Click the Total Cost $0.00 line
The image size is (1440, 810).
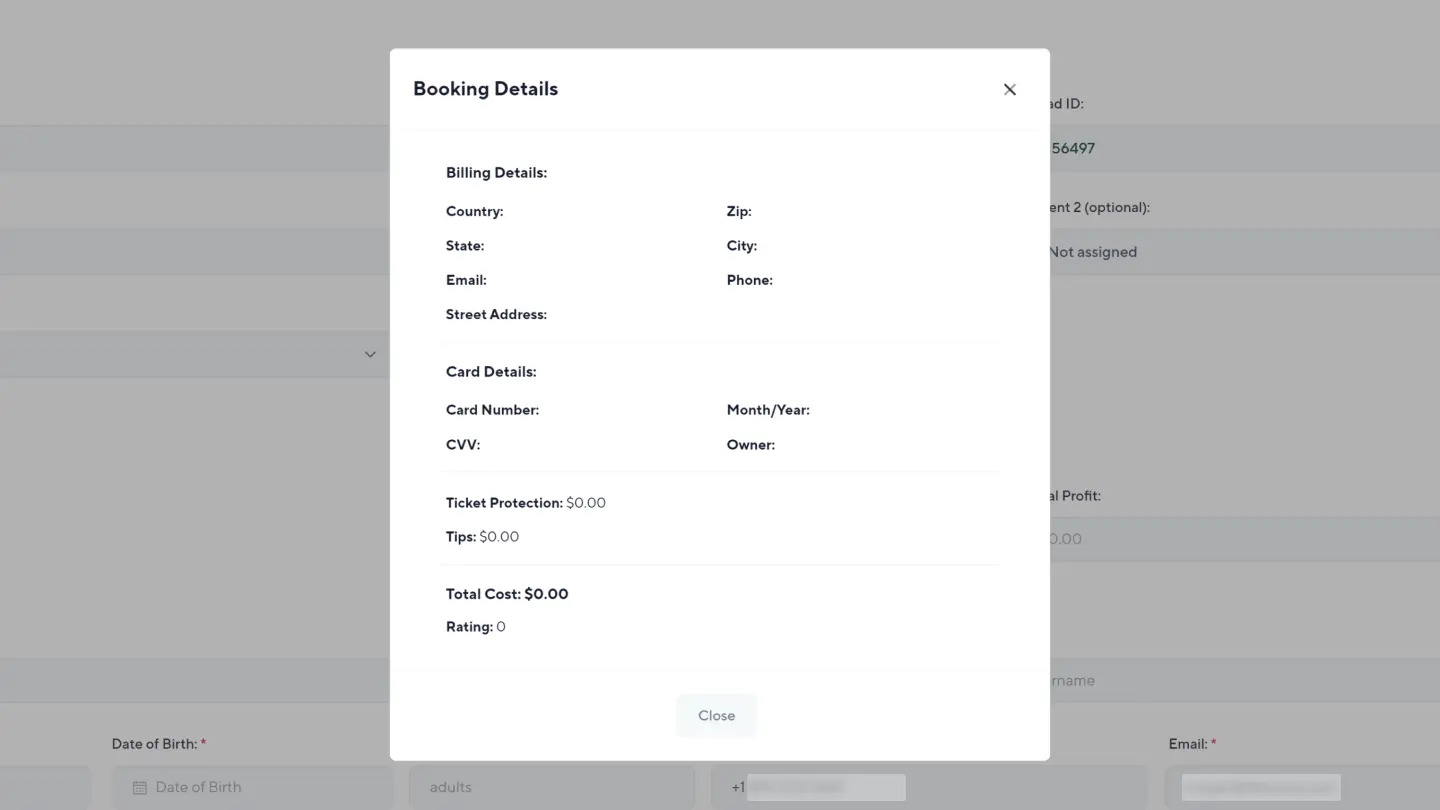[507, 594]
